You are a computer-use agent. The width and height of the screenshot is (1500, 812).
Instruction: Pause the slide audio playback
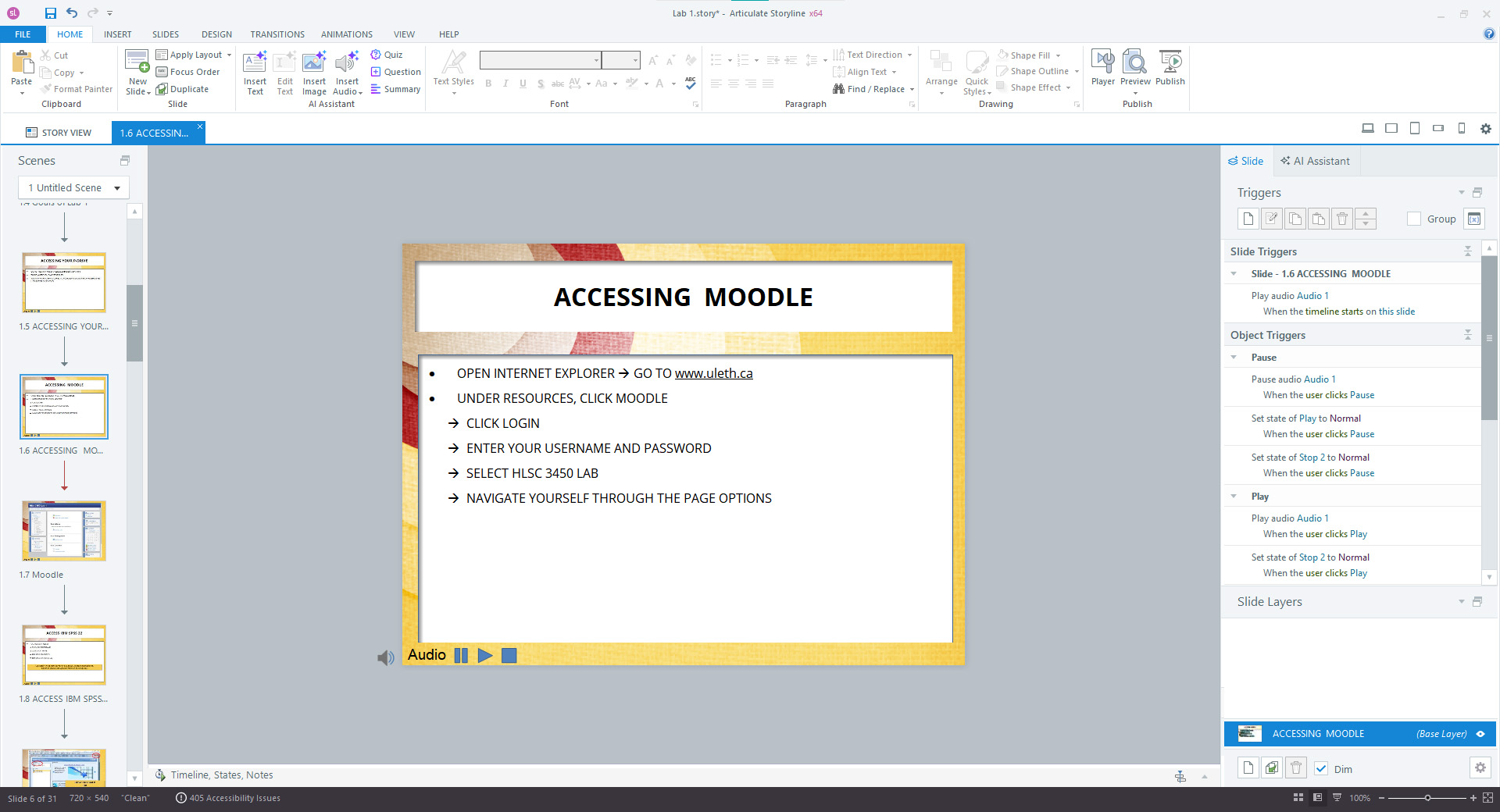pos(461,656)
